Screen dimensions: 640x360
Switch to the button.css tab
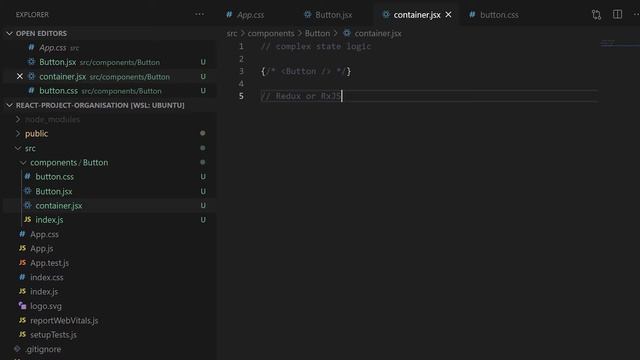click(x=494, y=15)
